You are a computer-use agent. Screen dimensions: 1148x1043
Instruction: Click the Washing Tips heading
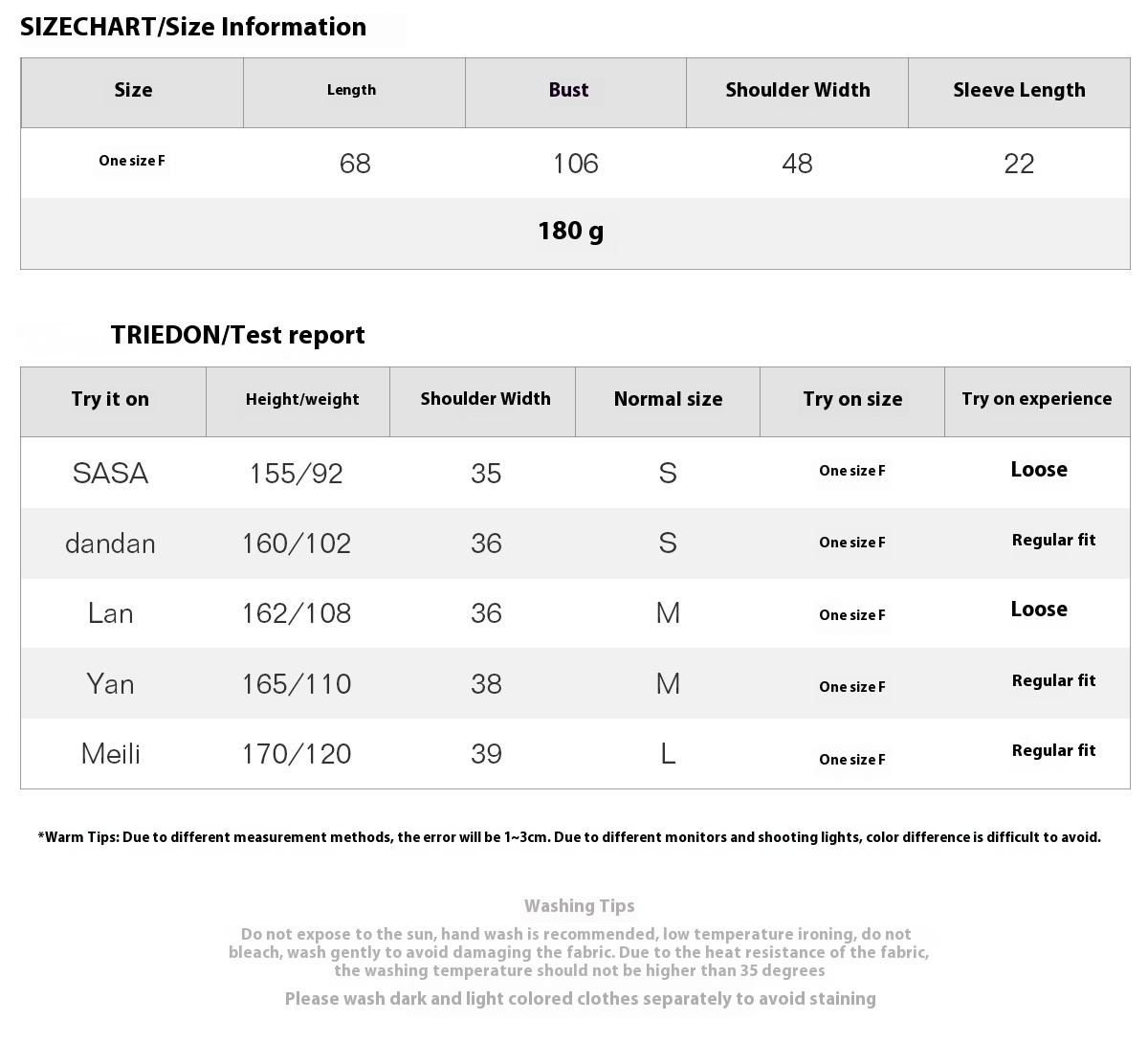click(x=580, y=906)
